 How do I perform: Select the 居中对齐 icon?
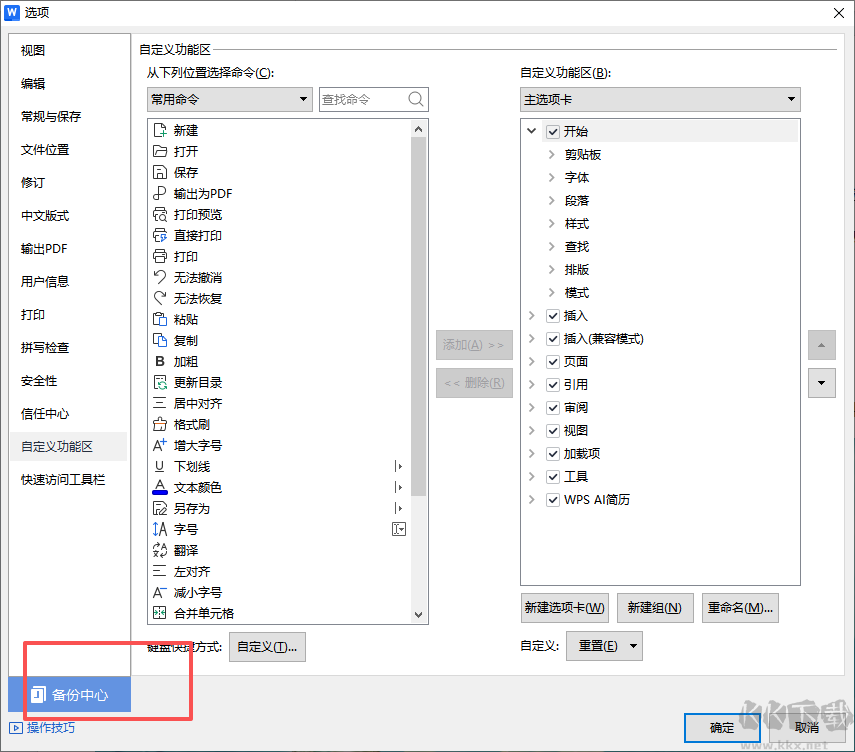point(160,403)
